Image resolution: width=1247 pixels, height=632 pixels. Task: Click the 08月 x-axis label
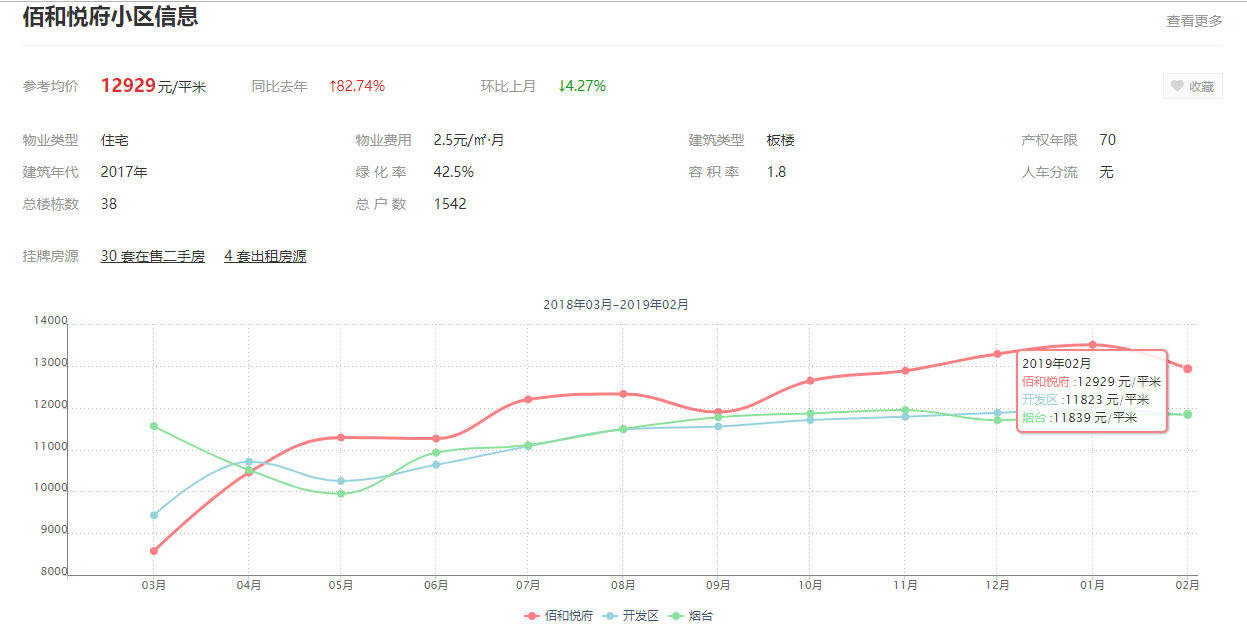(x=623, y=586)
